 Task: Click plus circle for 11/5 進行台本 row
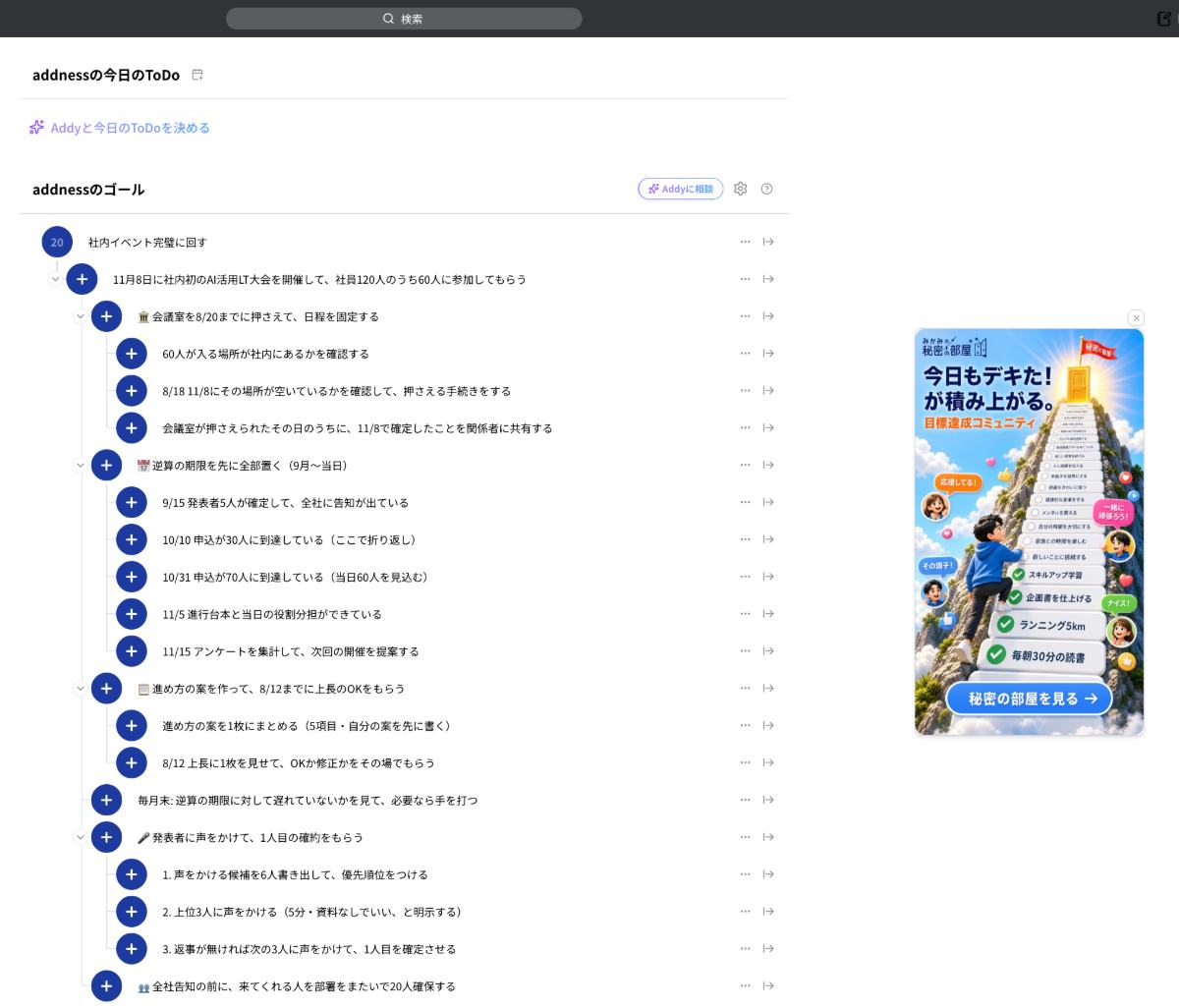131,614
